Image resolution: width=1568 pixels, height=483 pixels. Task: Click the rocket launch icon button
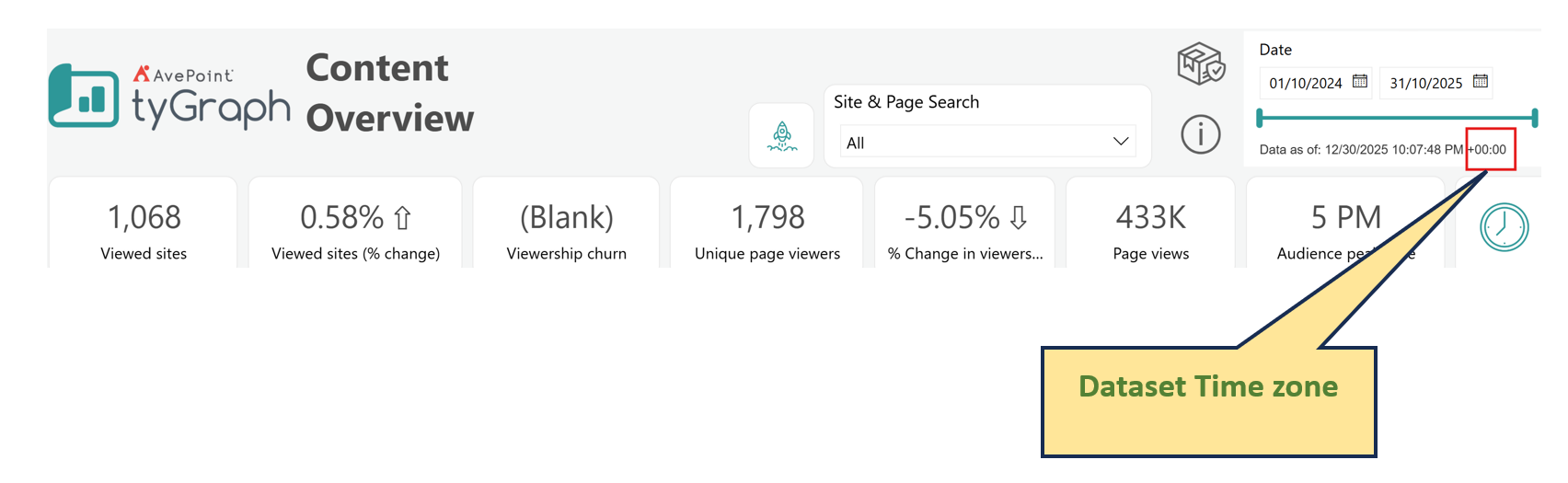pyautogui.click(x=781, y=136)
